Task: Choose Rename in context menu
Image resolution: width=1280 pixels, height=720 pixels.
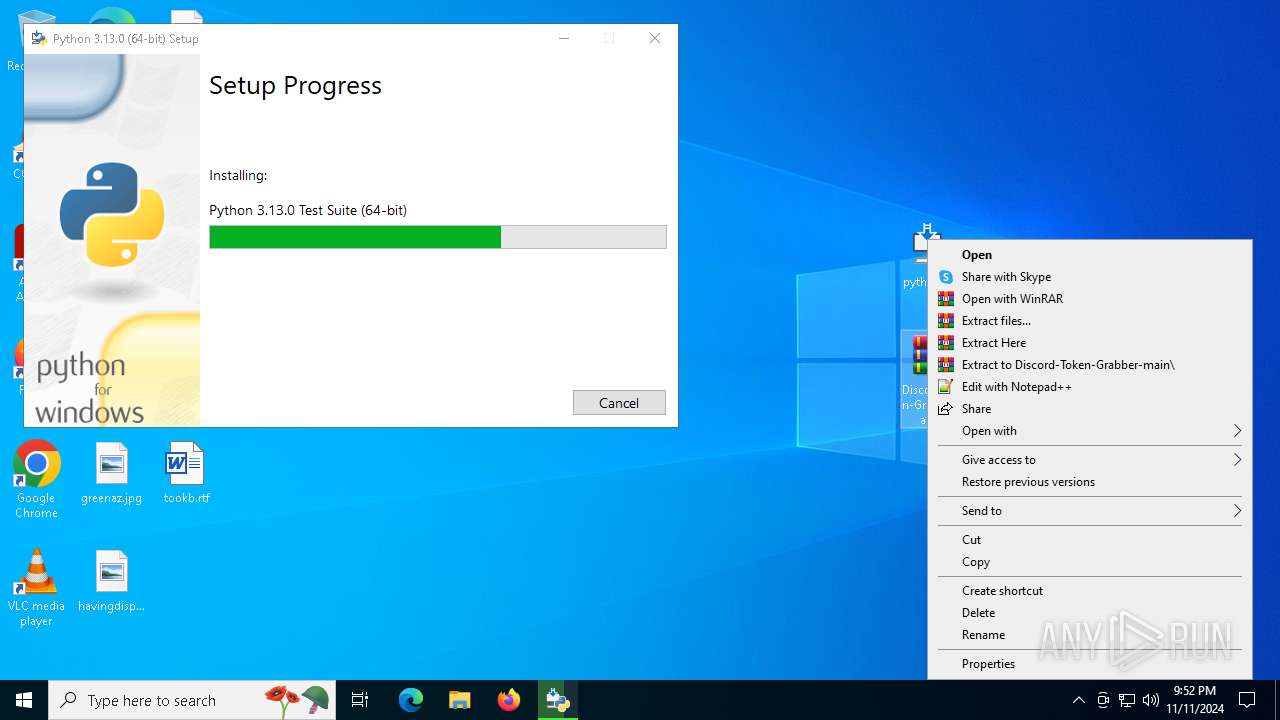Action: click(1090, 635)
